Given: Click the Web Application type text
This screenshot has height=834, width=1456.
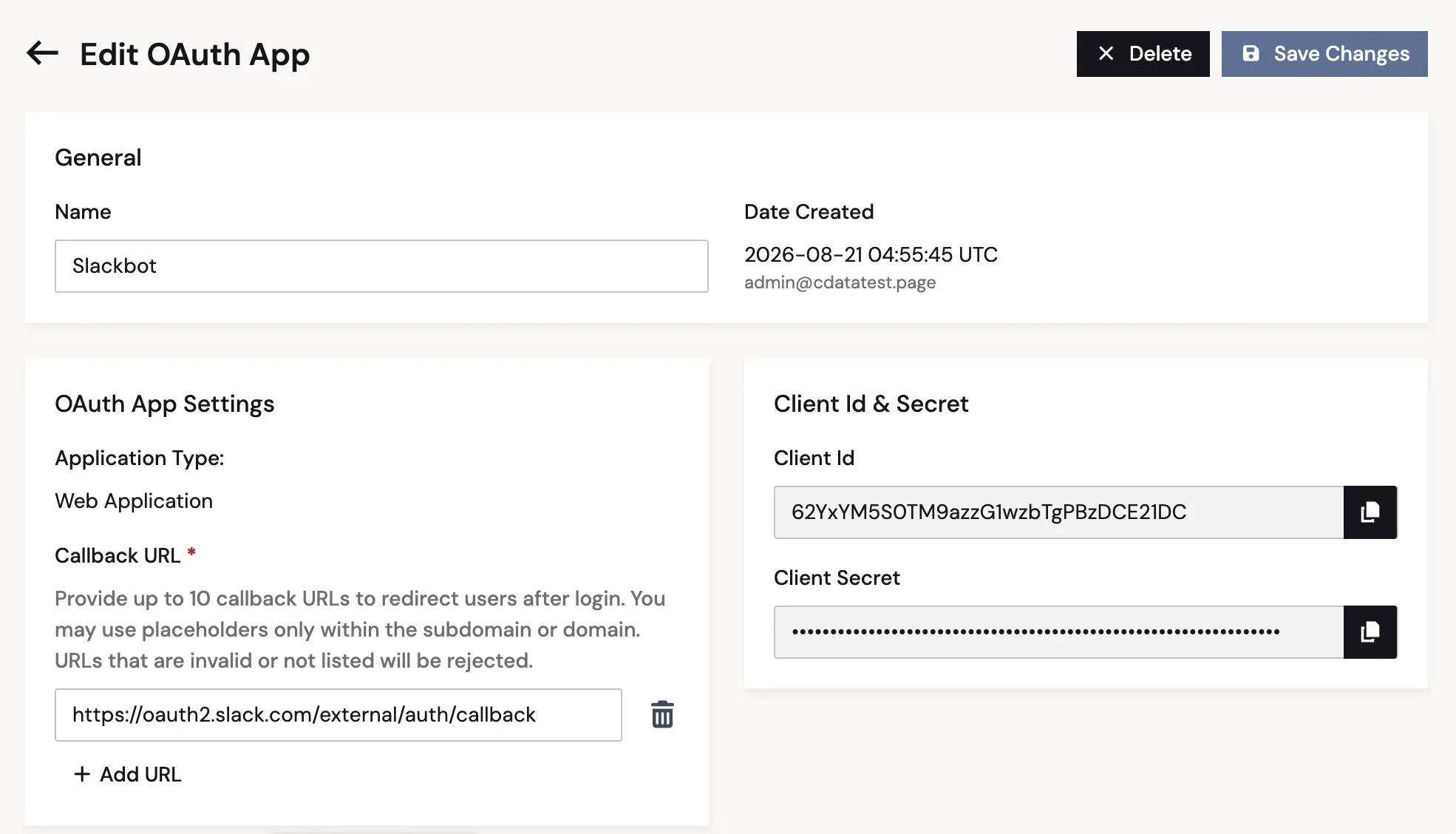Looking at the screenshot, I should click(x=134, y=501).
